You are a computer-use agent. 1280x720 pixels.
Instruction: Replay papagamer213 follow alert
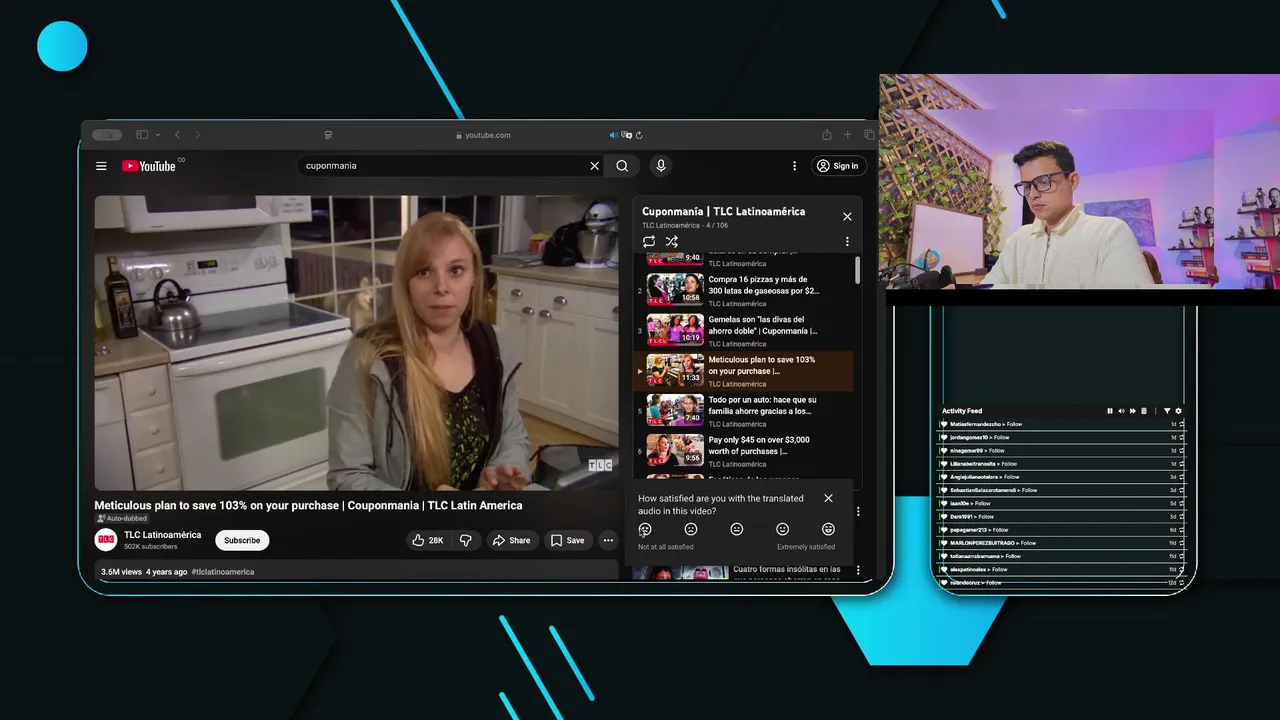point(1181,530)
